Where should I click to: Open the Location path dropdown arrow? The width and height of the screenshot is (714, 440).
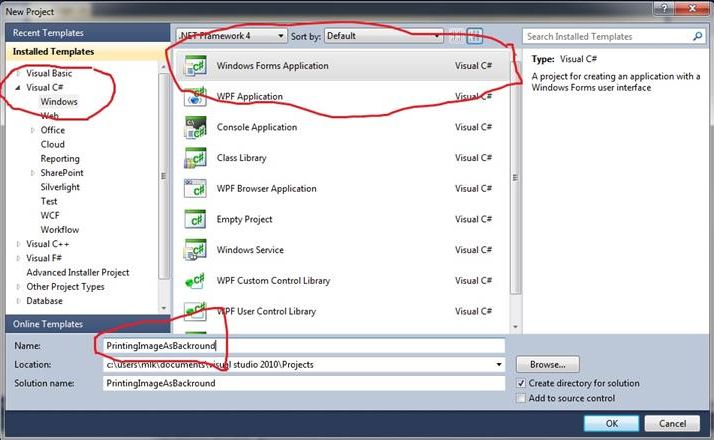pyautogui.click(x=499, y=364)
